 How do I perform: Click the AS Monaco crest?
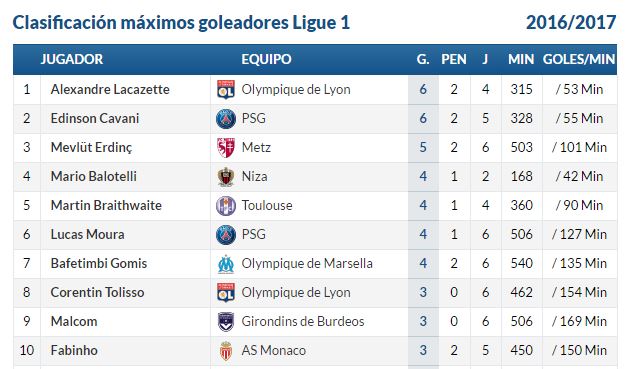coord(226,351)
